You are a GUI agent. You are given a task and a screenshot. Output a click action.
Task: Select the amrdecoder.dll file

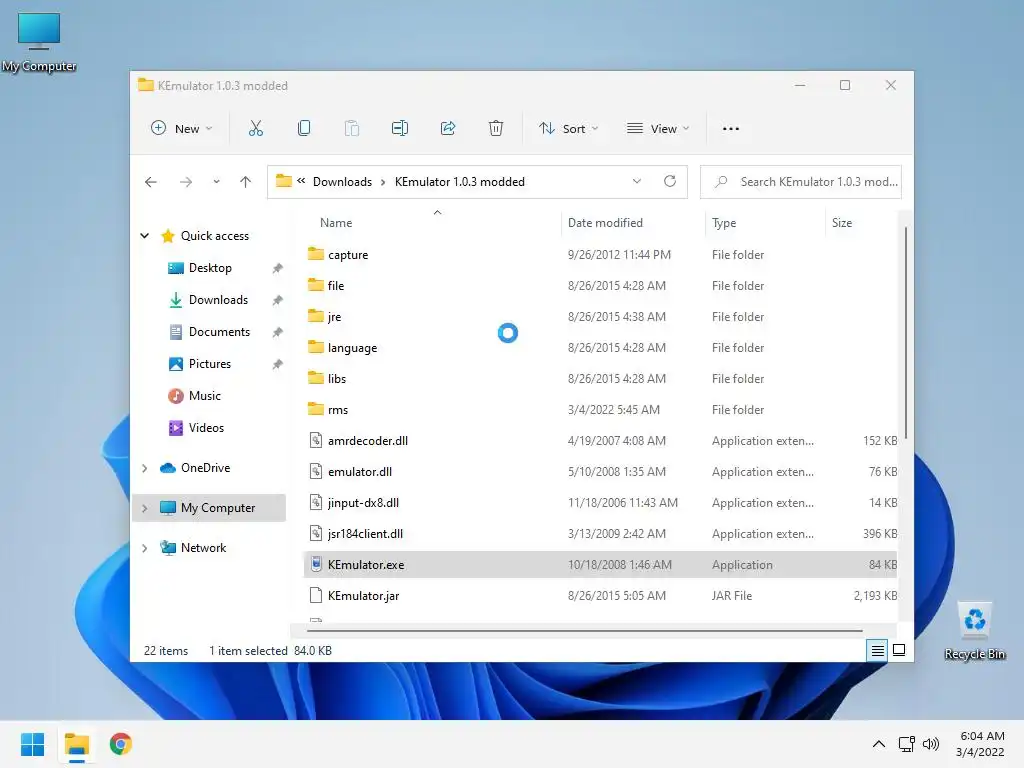coord(600,441)
